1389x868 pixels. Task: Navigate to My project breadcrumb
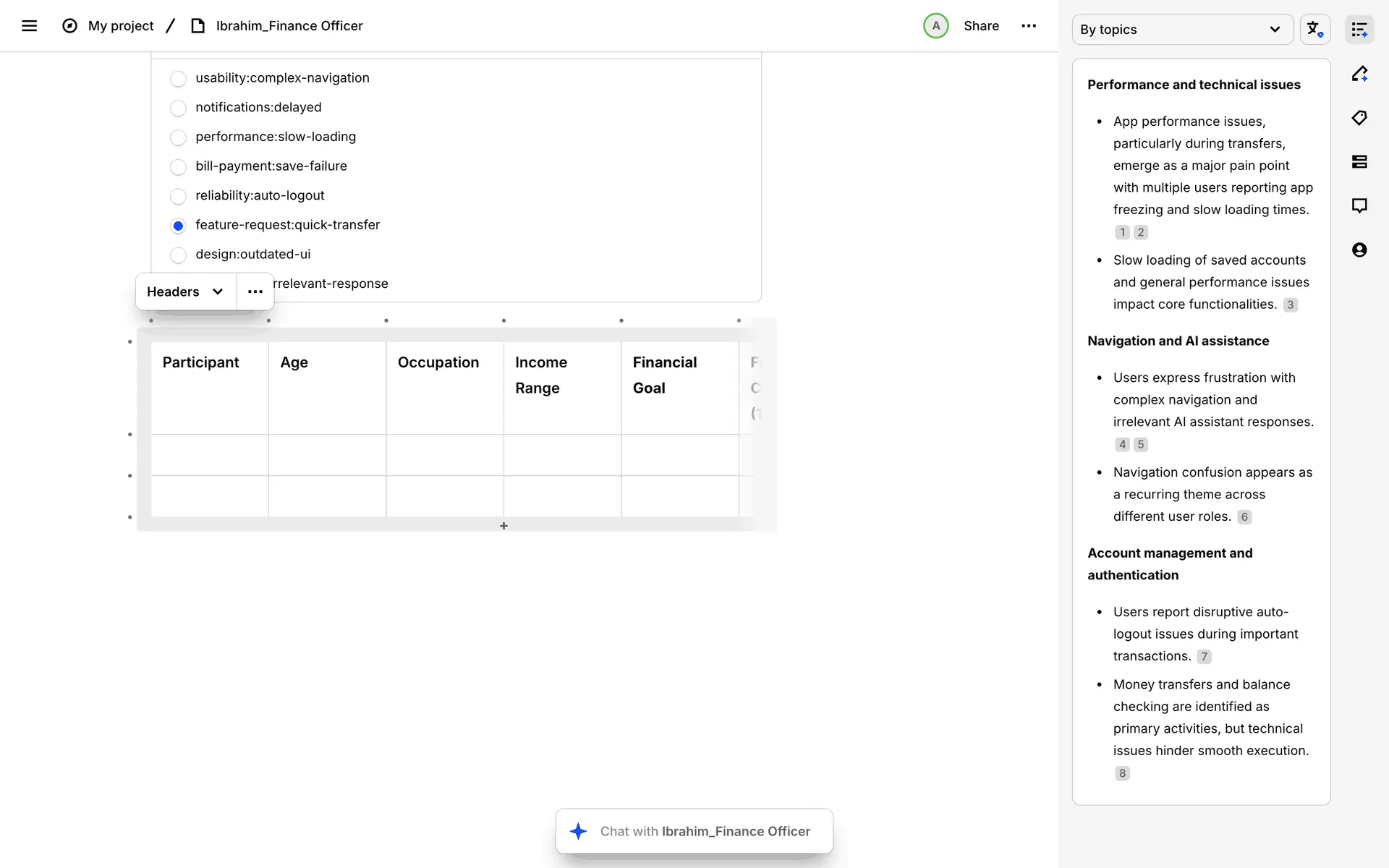[x=120, y=26]
